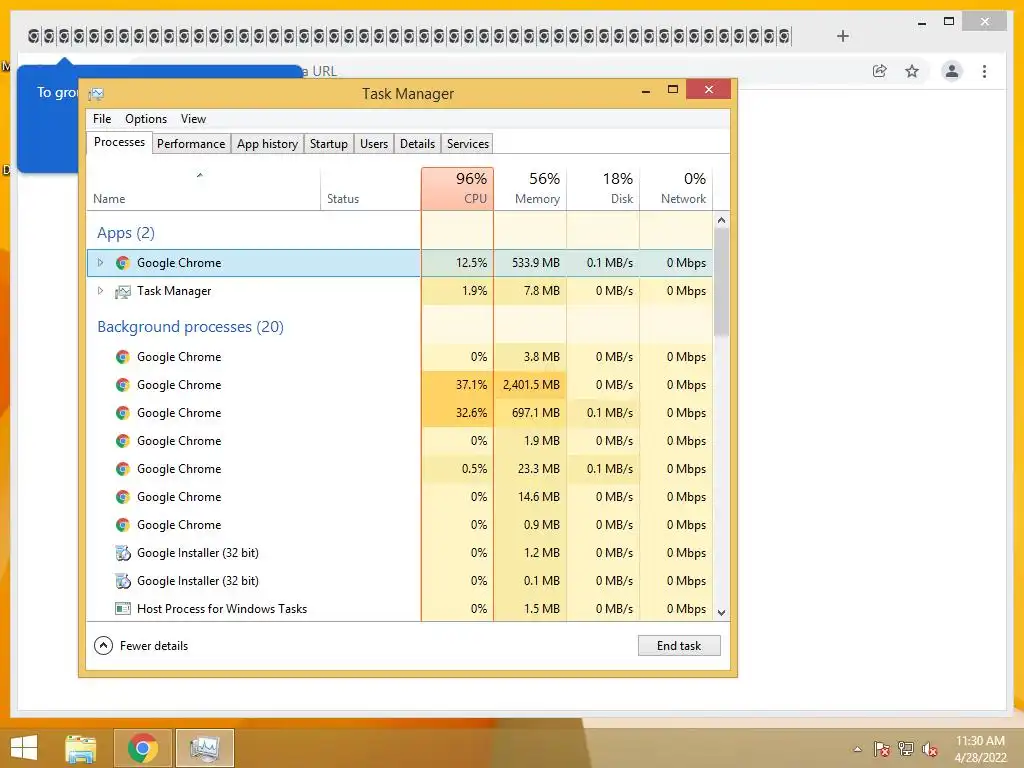1024x768 pixels.
Task: Open View menu in Task Manager
Action: point(193,119)
